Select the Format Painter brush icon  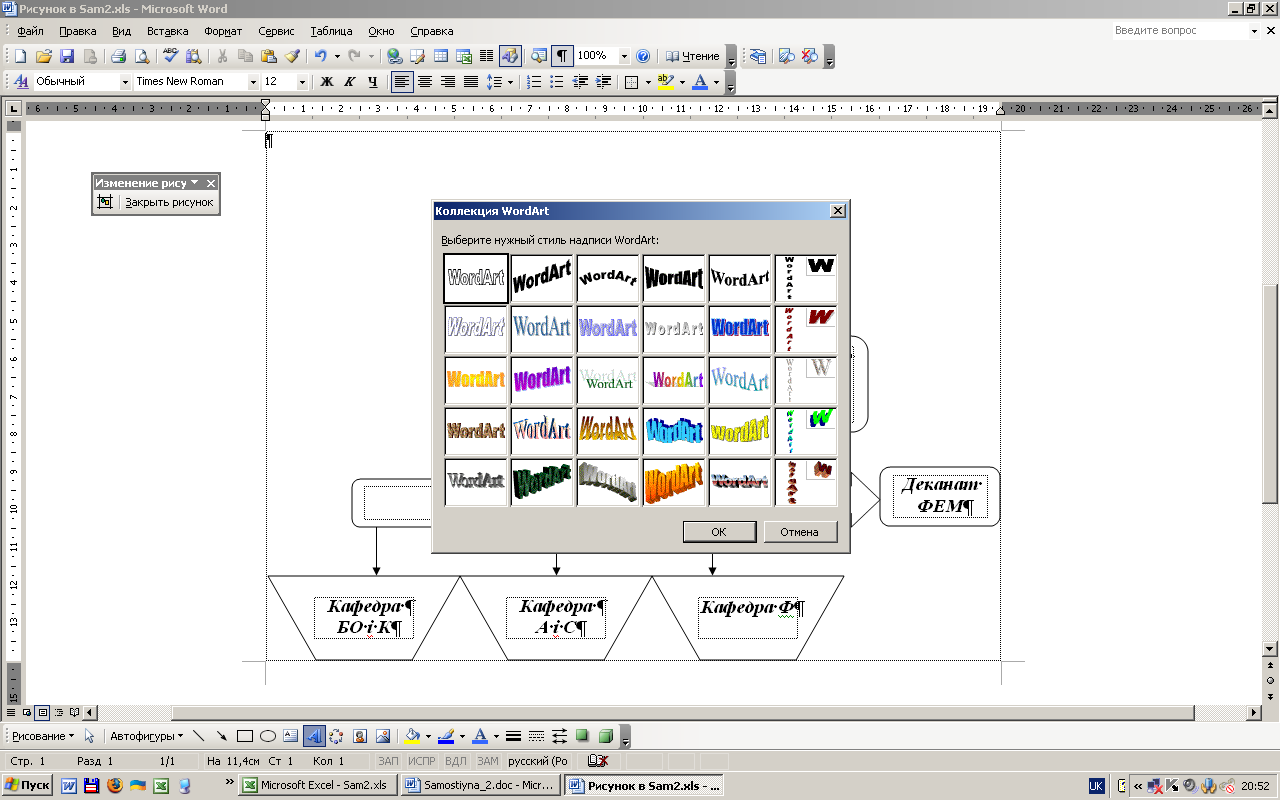(292, 56)
